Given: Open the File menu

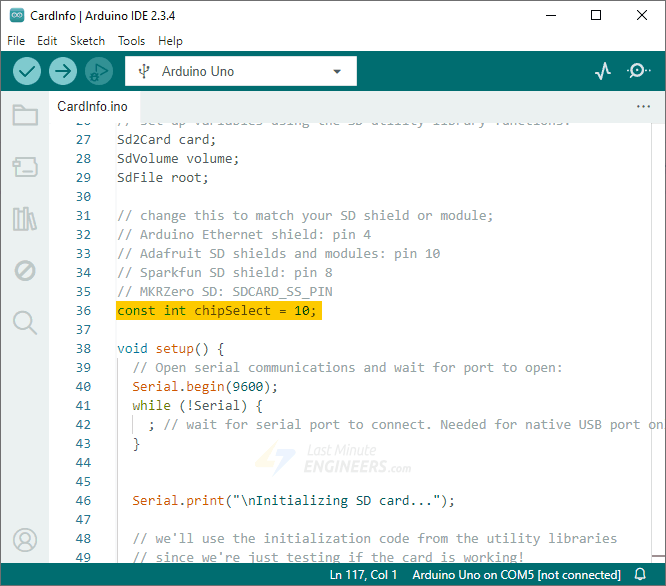Looking at the screenshot, I should pyautogui.click(x=16, y=41).
